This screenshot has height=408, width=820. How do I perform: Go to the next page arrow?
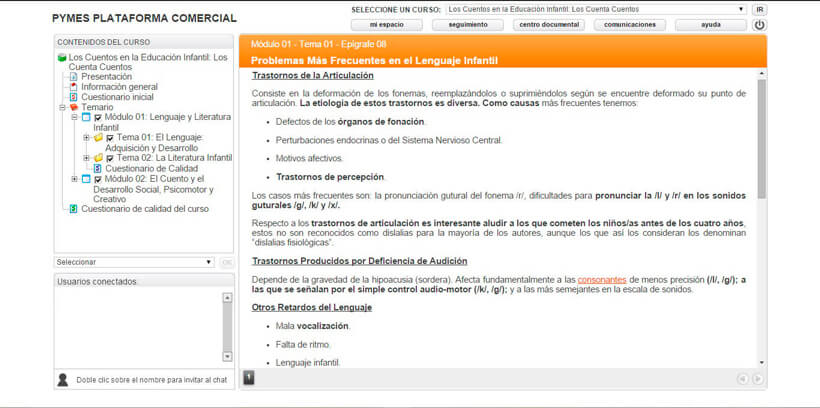(757, 379)
